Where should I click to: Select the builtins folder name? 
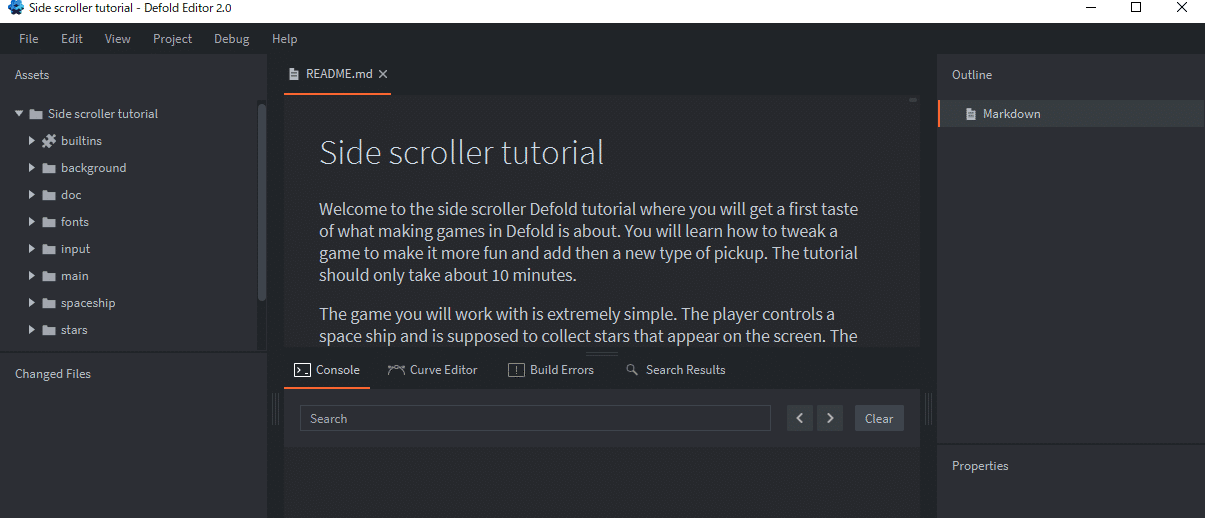(81, 141)
